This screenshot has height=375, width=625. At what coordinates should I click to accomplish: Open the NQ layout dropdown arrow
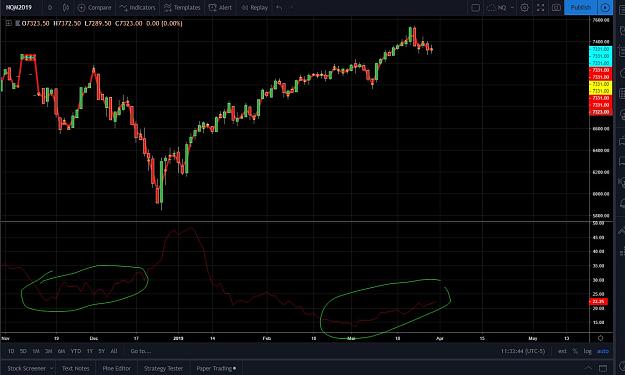point(512,8)
